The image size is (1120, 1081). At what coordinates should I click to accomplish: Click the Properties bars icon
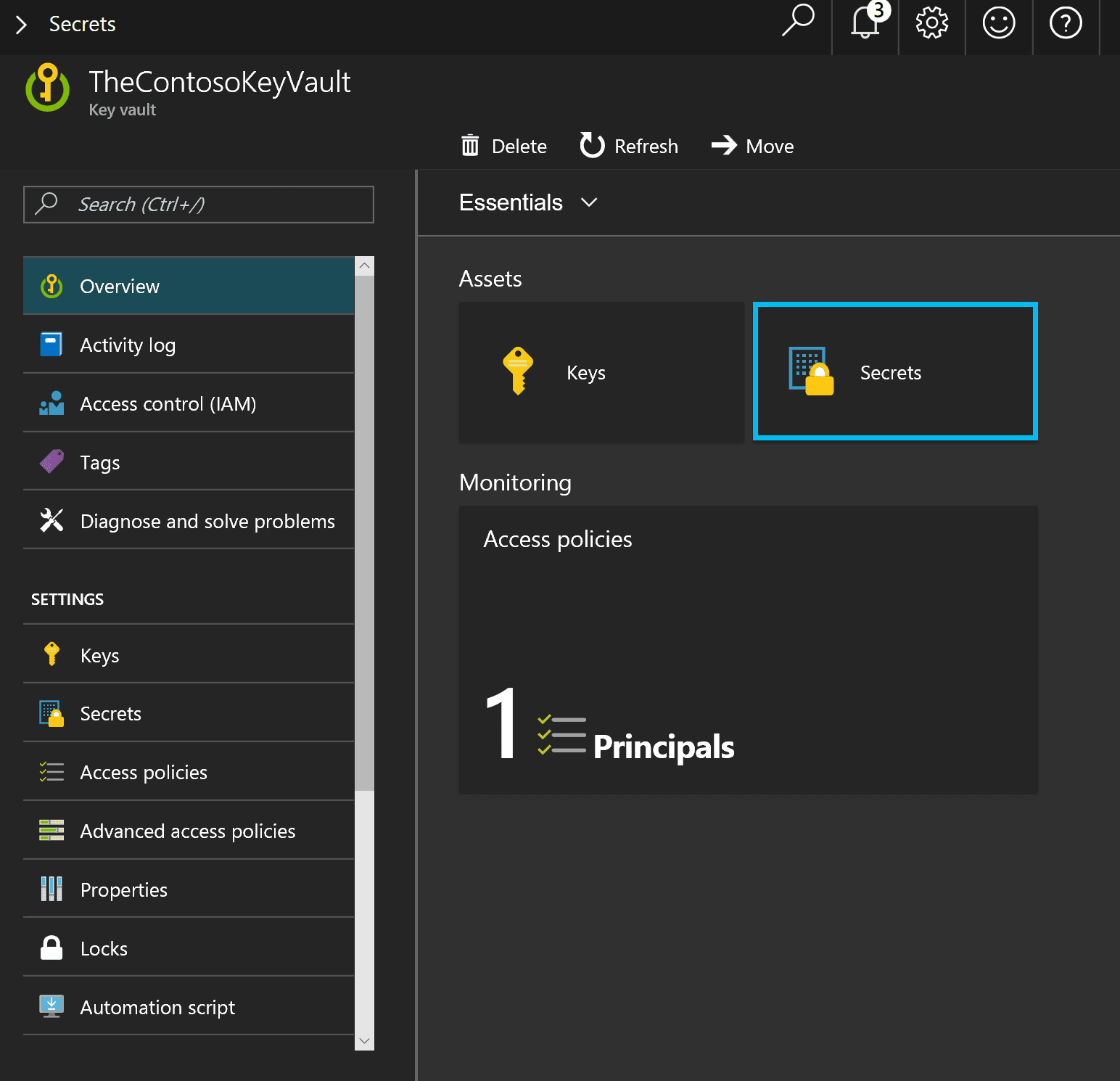[52, 889]
